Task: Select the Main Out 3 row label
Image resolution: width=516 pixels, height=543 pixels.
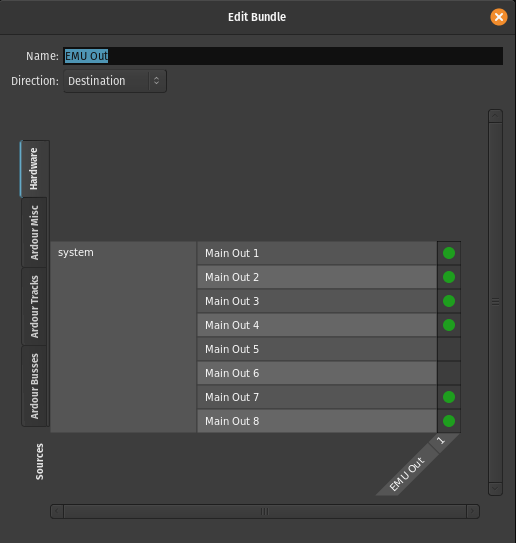Action: click(x=317, y=301)
